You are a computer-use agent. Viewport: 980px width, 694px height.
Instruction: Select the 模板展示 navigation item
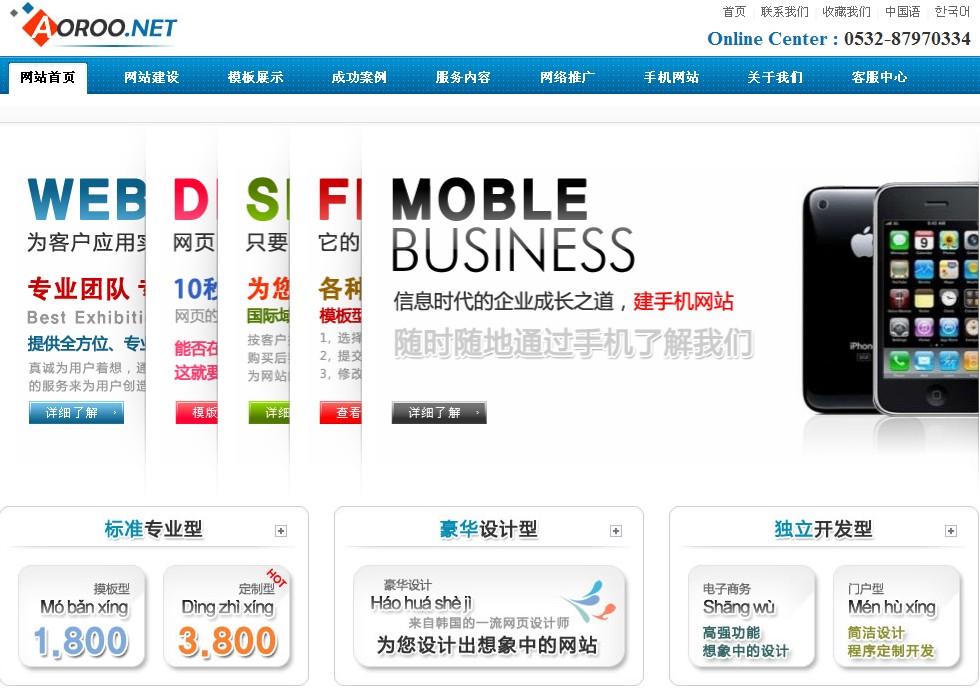255,77
